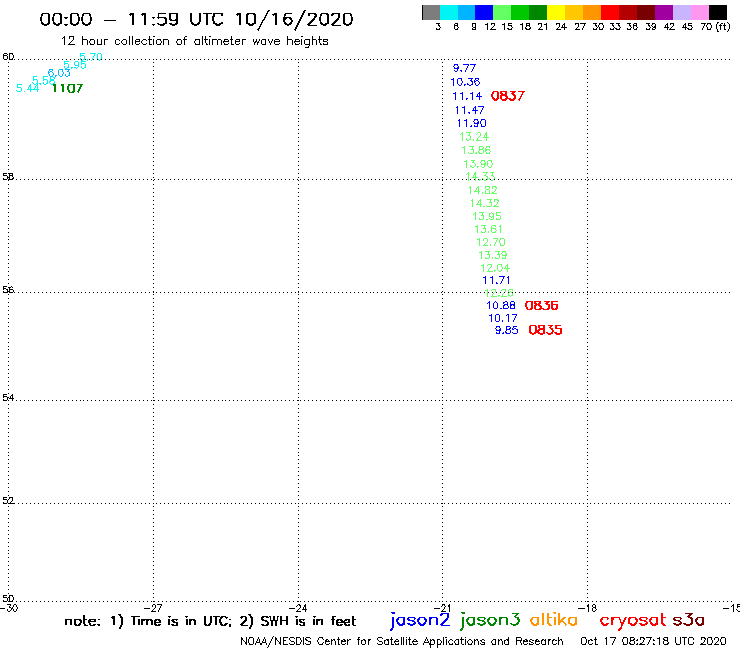Click the 52 latitude axis label
This screenshot has width=740, height=650.
coord(8,500)
